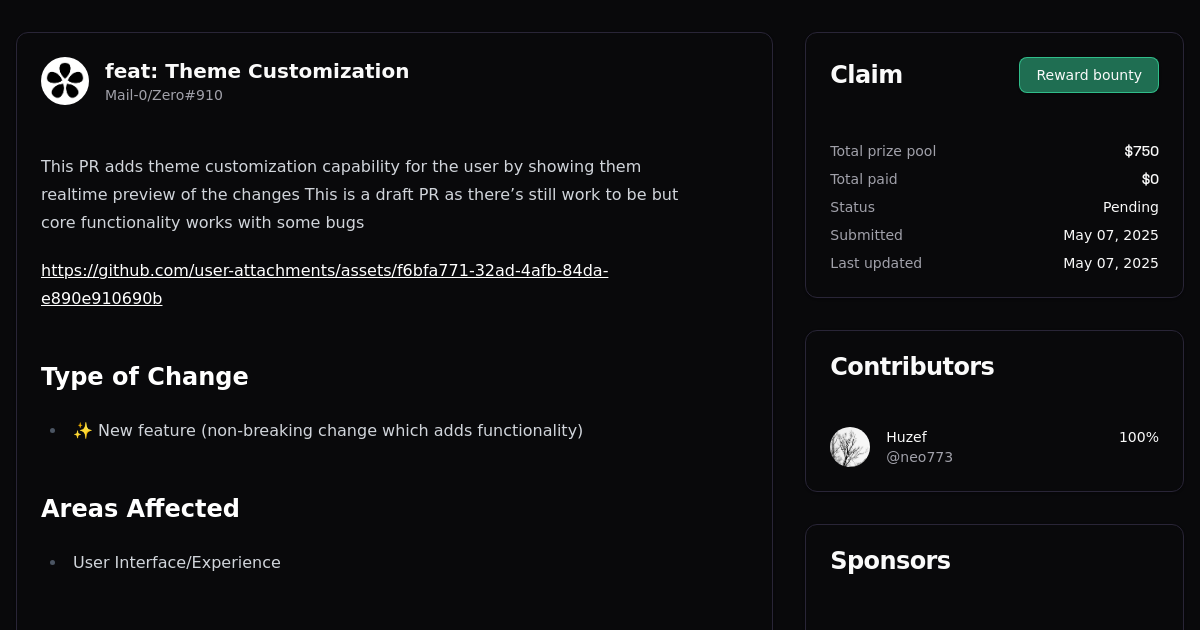Image resolution: width=1200 pixels, height=630 pixels.
Task: Click the sparkles emoji in New feature bullet
Action: coord(82,430)
